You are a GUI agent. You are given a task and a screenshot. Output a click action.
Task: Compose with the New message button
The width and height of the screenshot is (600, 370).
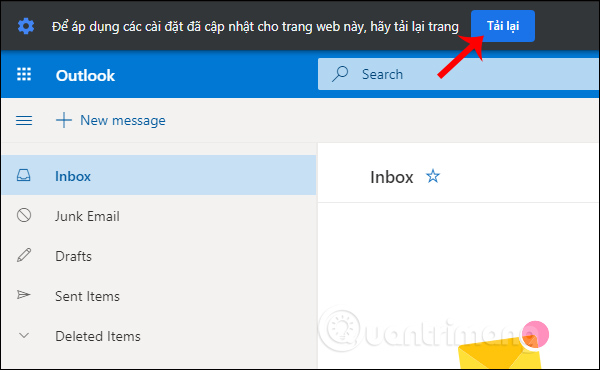[x=111, y=120]
